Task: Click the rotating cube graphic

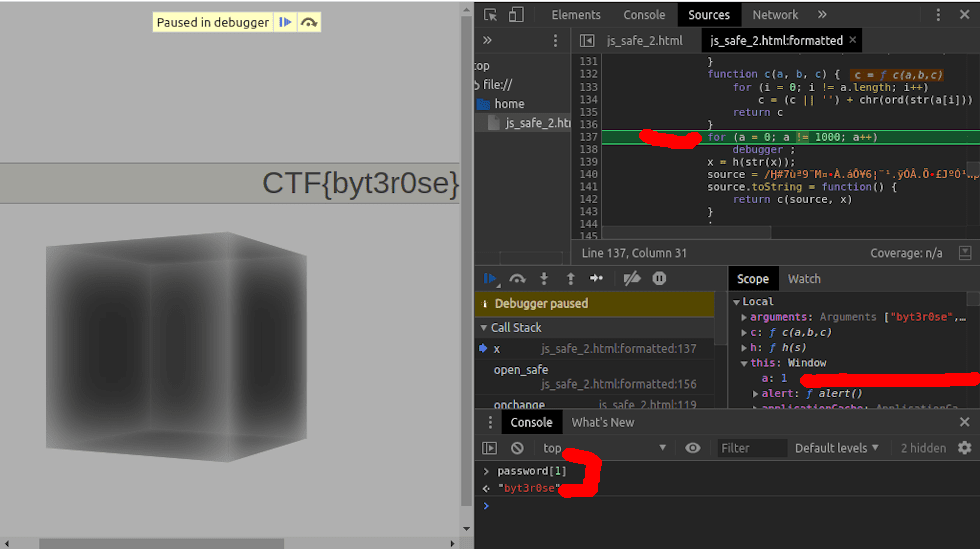Action: point(176,347)
